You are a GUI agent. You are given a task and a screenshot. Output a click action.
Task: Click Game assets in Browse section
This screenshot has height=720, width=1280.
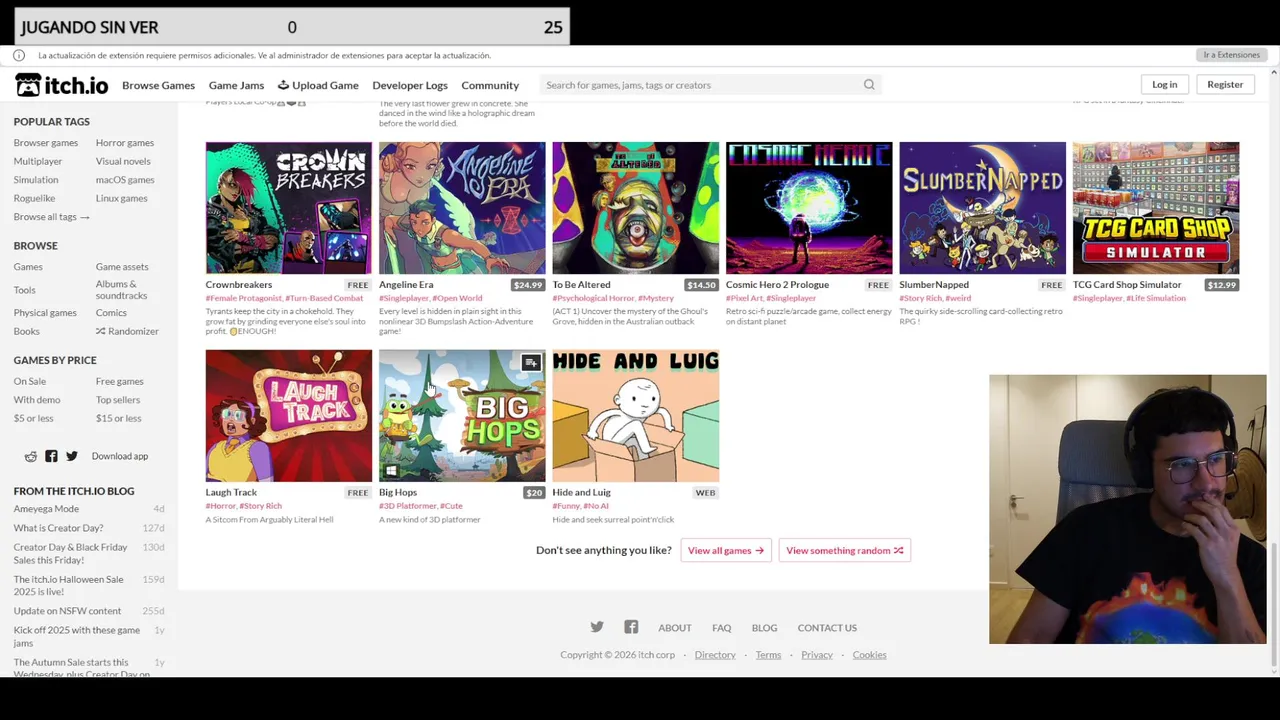tap(122, 267)
